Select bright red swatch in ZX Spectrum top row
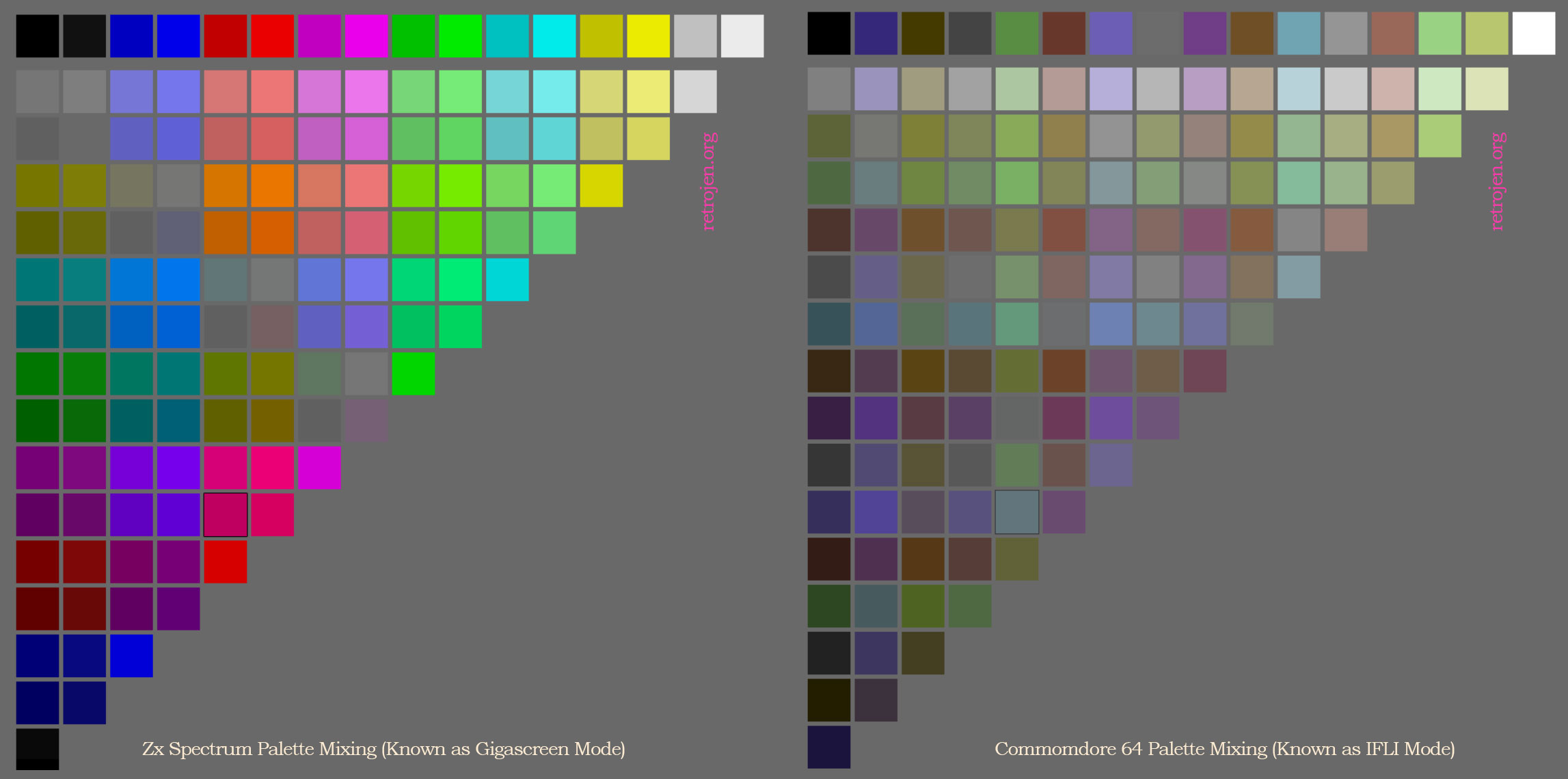1568x779 pixels. pos(273,36)
